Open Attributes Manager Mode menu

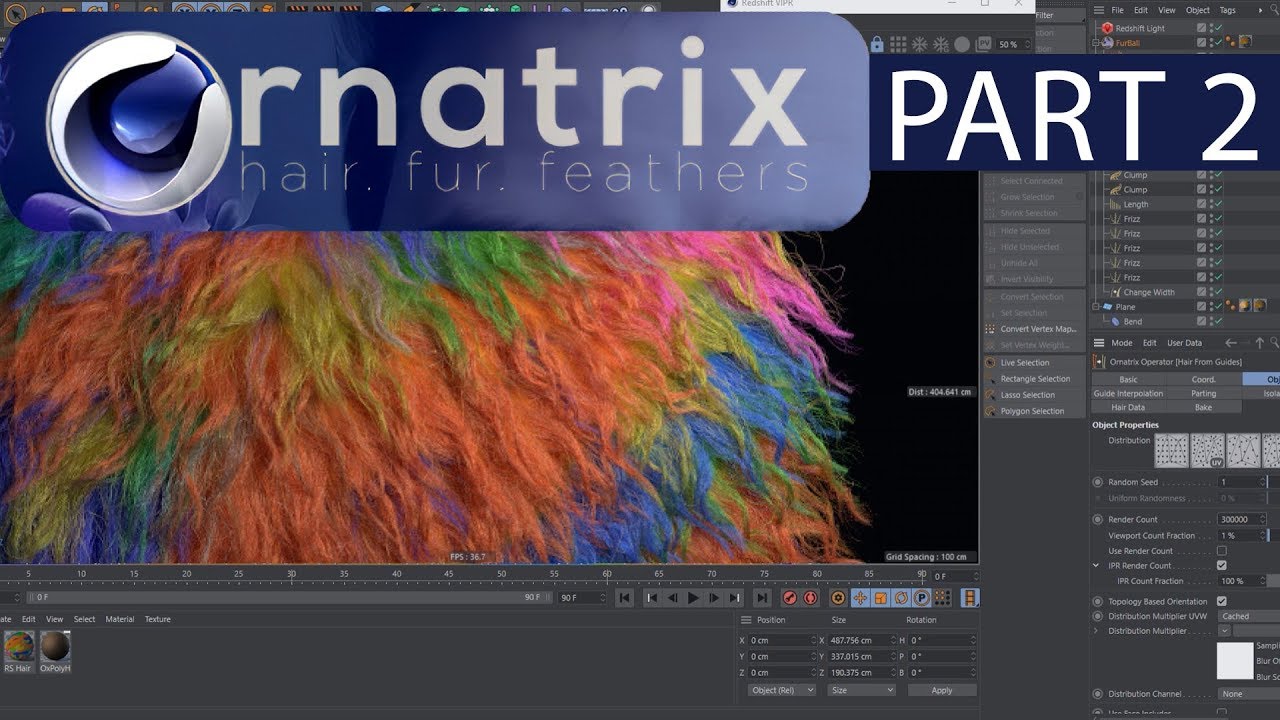tap(1122, 343)
